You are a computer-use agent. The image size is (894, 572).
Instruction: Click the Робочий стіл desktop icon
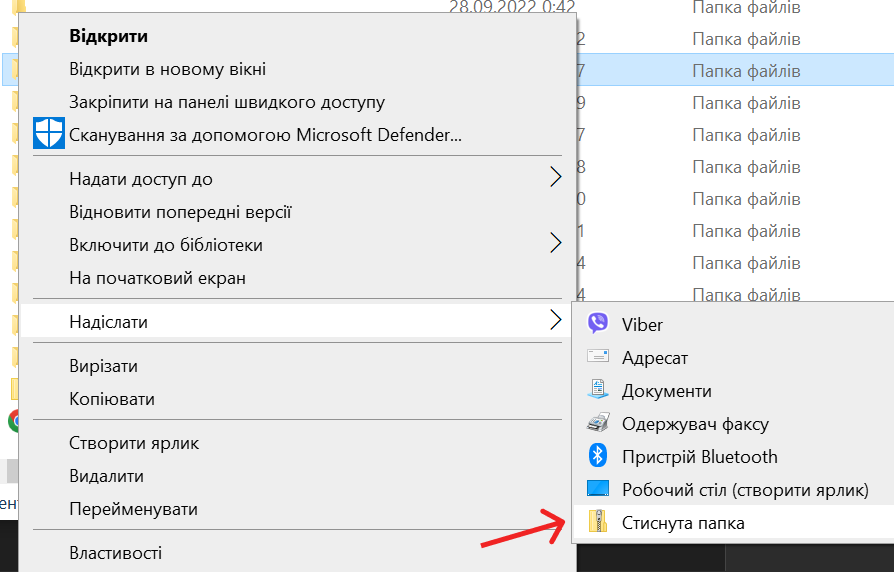point(598,489)
